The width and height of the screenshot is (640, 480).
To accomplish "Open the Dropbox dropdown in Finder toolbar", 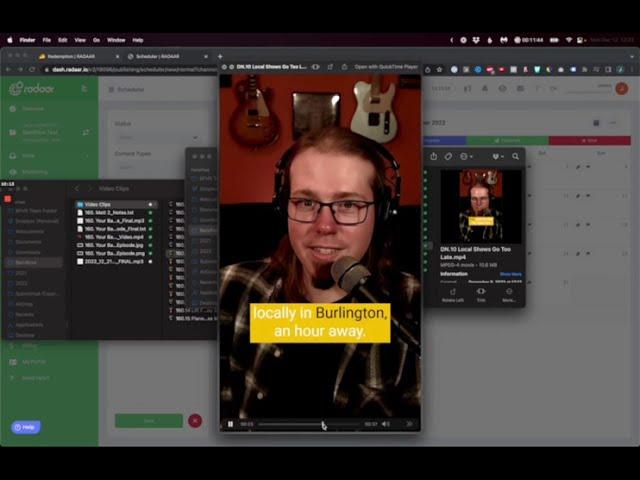I will click(498, 156).
